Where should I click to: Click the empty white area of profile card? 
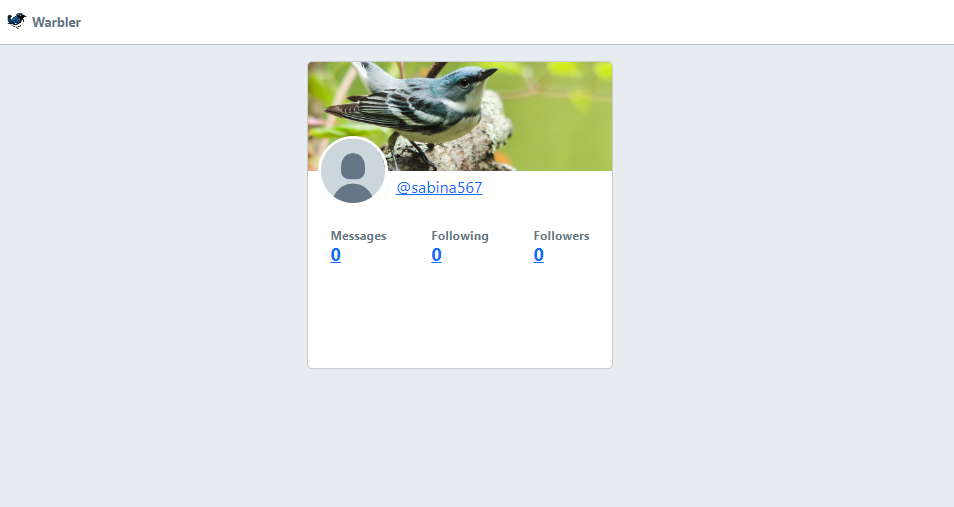460,316
